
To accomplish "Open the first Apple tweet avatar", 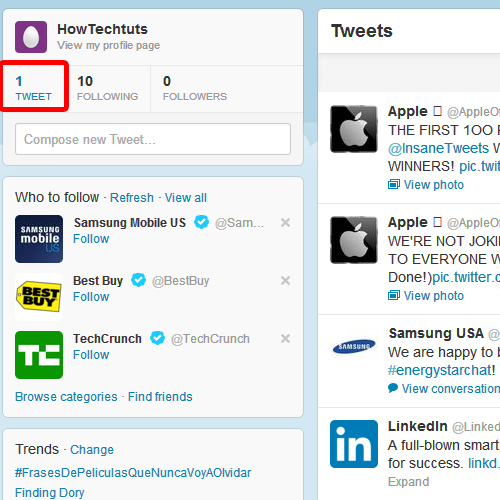I will click(354, 129).
